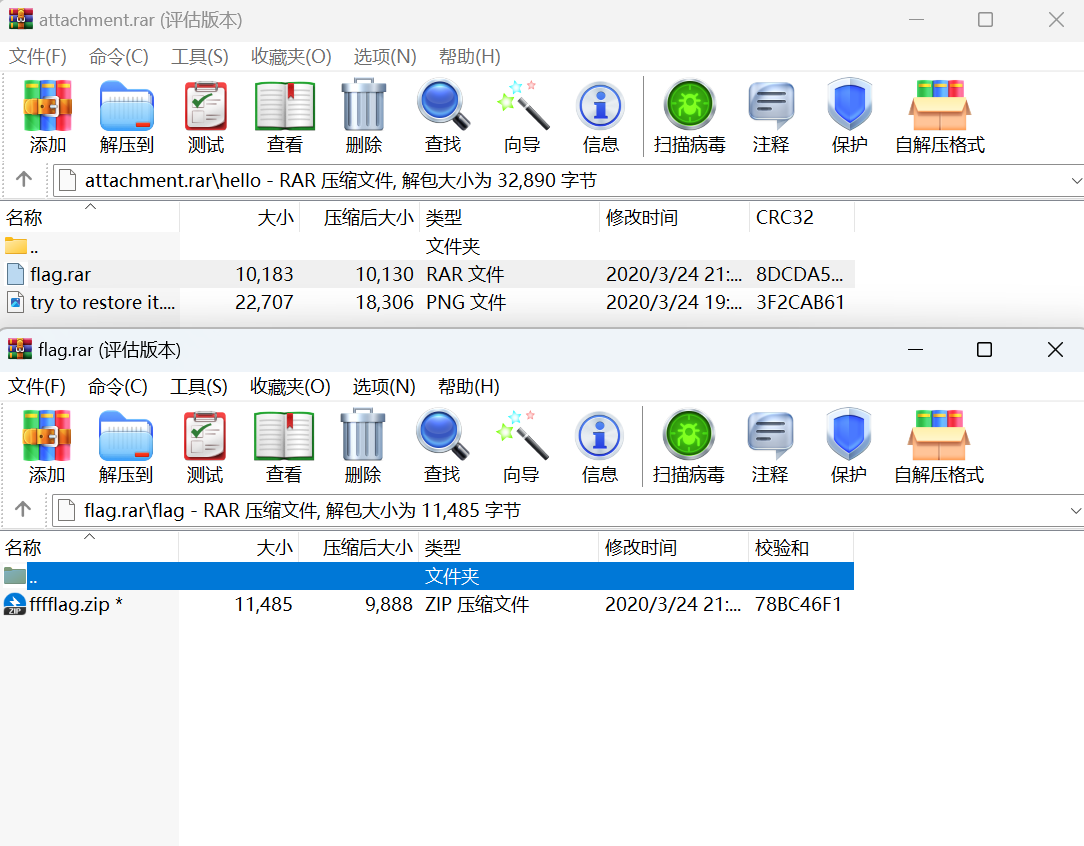
Task: Click 测试 icon in attachment.rar window
Action: [x=205, y=106]
